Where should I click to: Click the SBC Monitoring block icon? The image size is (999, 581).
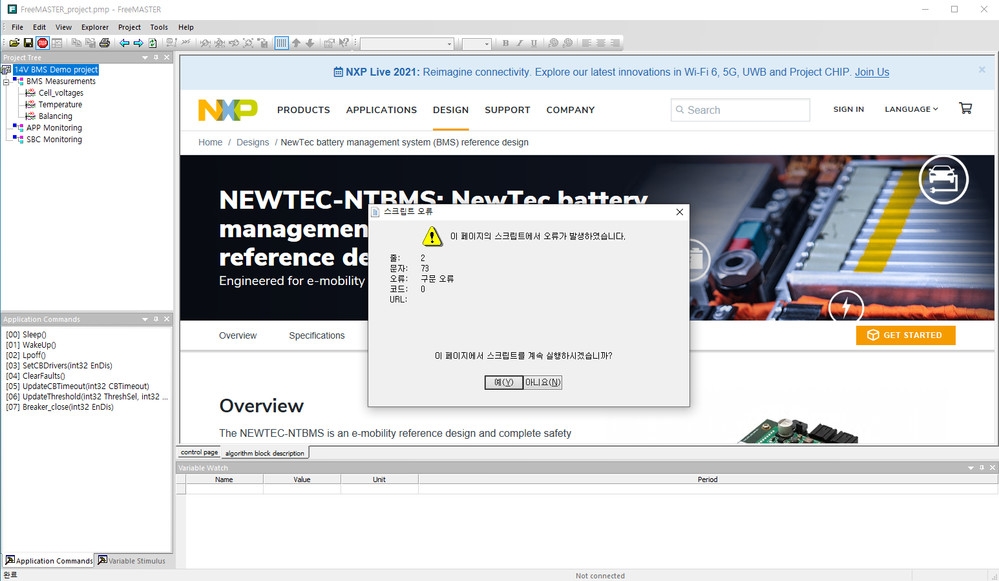coord(18,139)
